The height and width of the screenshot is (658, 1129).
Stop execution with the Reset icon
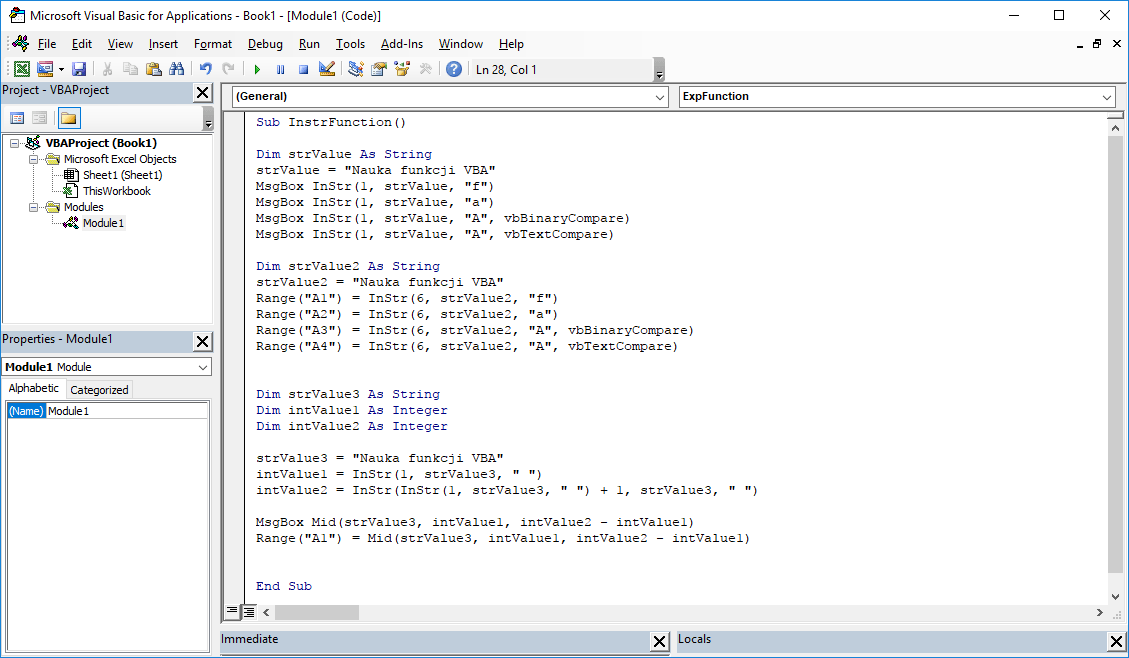tap(302, 68)
